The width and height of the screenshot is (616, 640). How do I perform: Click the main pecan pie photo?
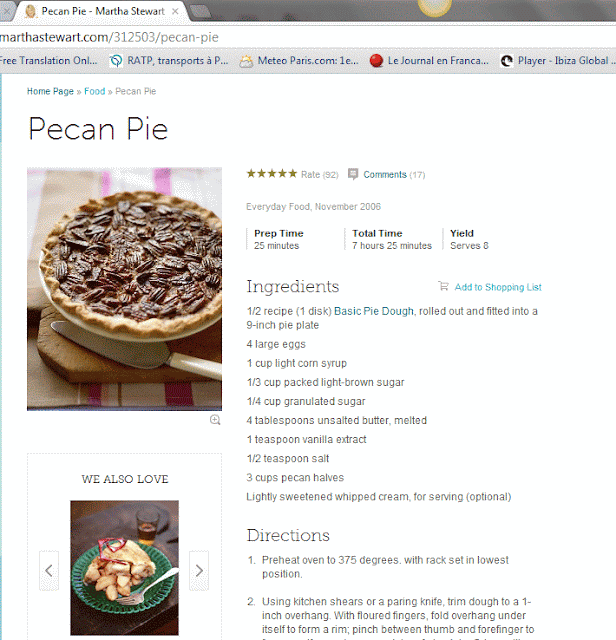pyautogui.click(x=124, y=288)
